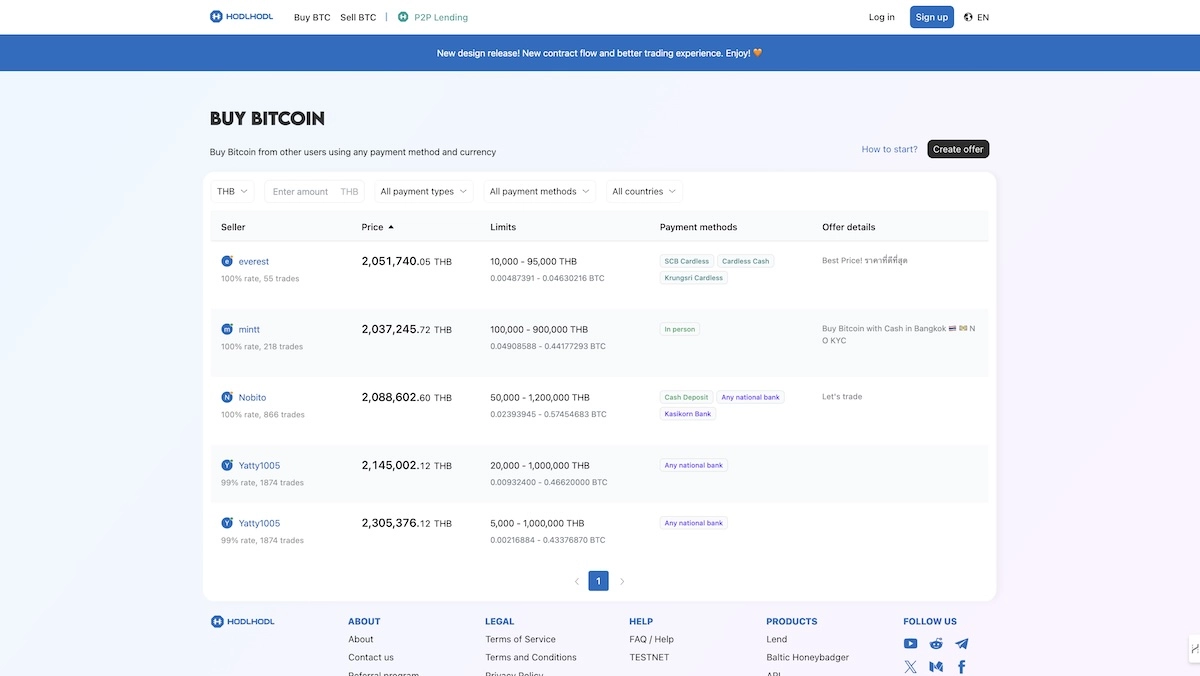Open the Baltic Honeybadger link
The image size is (1200, 676).
coord(808,657)
